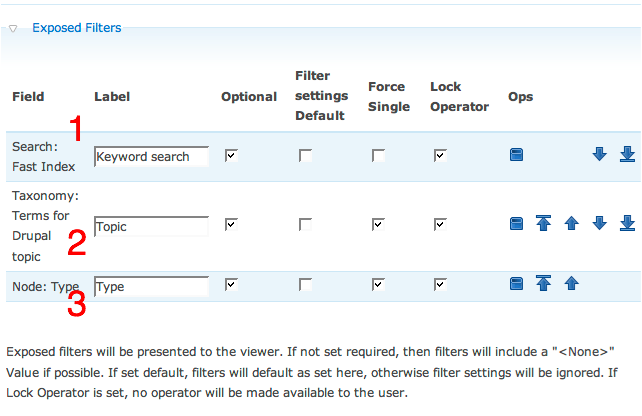The image size is (642, 416).
Task: Move Node: Type filter to top
Action: click(543, 283)
